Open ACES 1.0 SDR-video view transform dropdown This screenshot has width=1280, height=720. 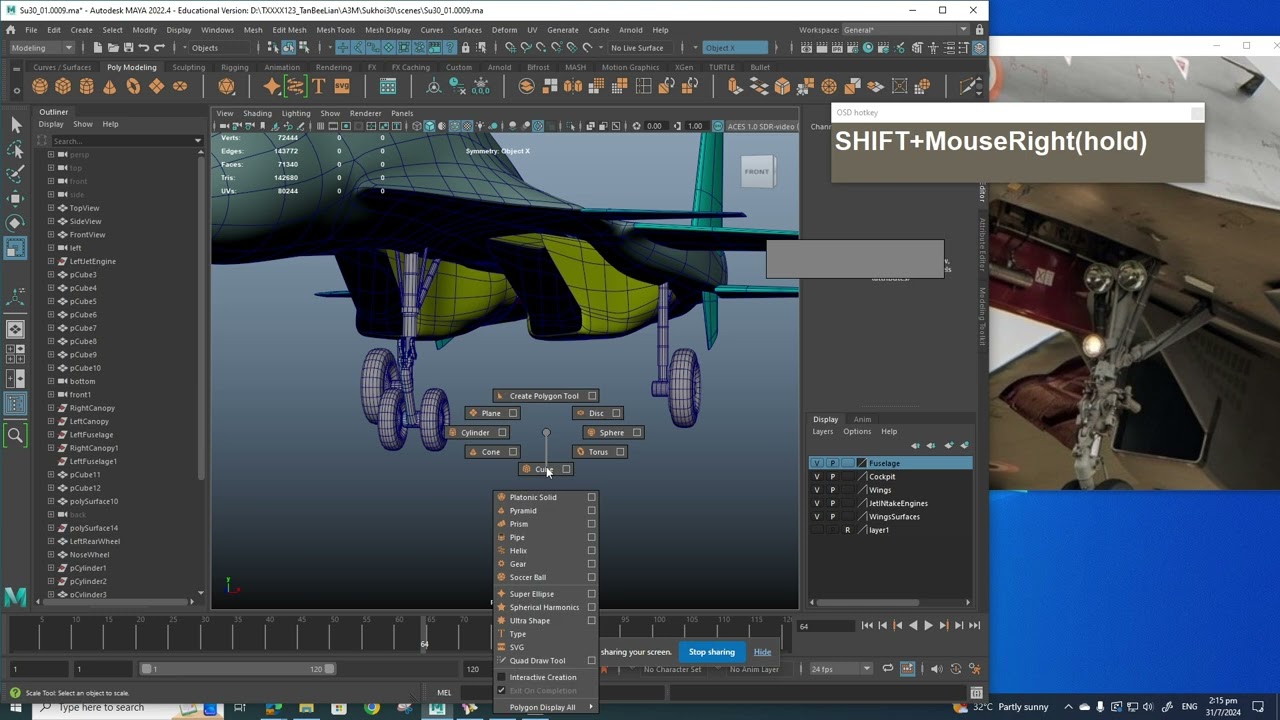[762, 126]
